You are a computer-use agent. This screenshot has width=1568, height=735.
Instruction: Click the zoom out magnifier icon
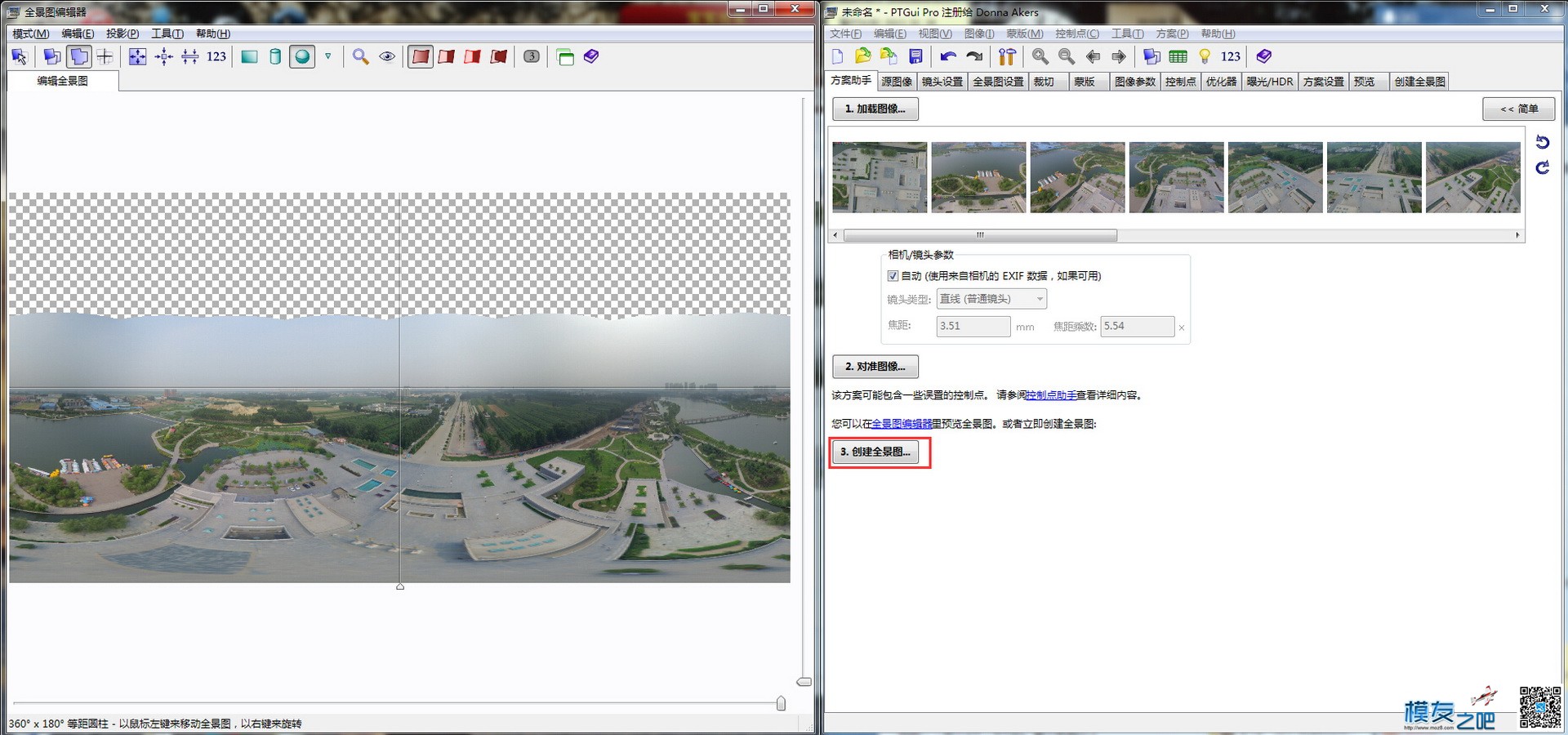pos(1067,56)
